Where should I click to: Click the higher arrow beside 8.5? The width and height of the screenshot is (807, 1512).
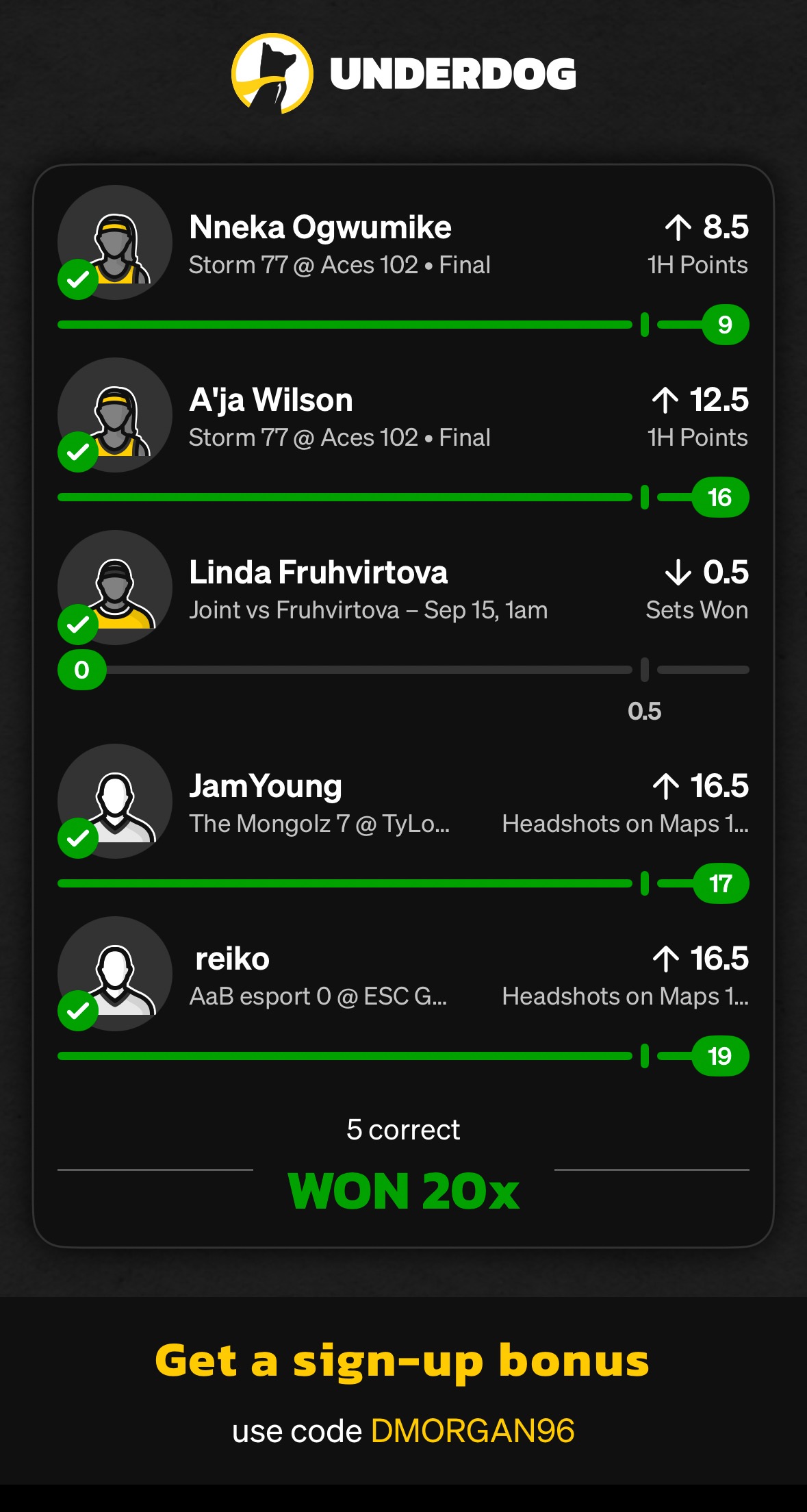pyautogui.click(x=678, y=227)
